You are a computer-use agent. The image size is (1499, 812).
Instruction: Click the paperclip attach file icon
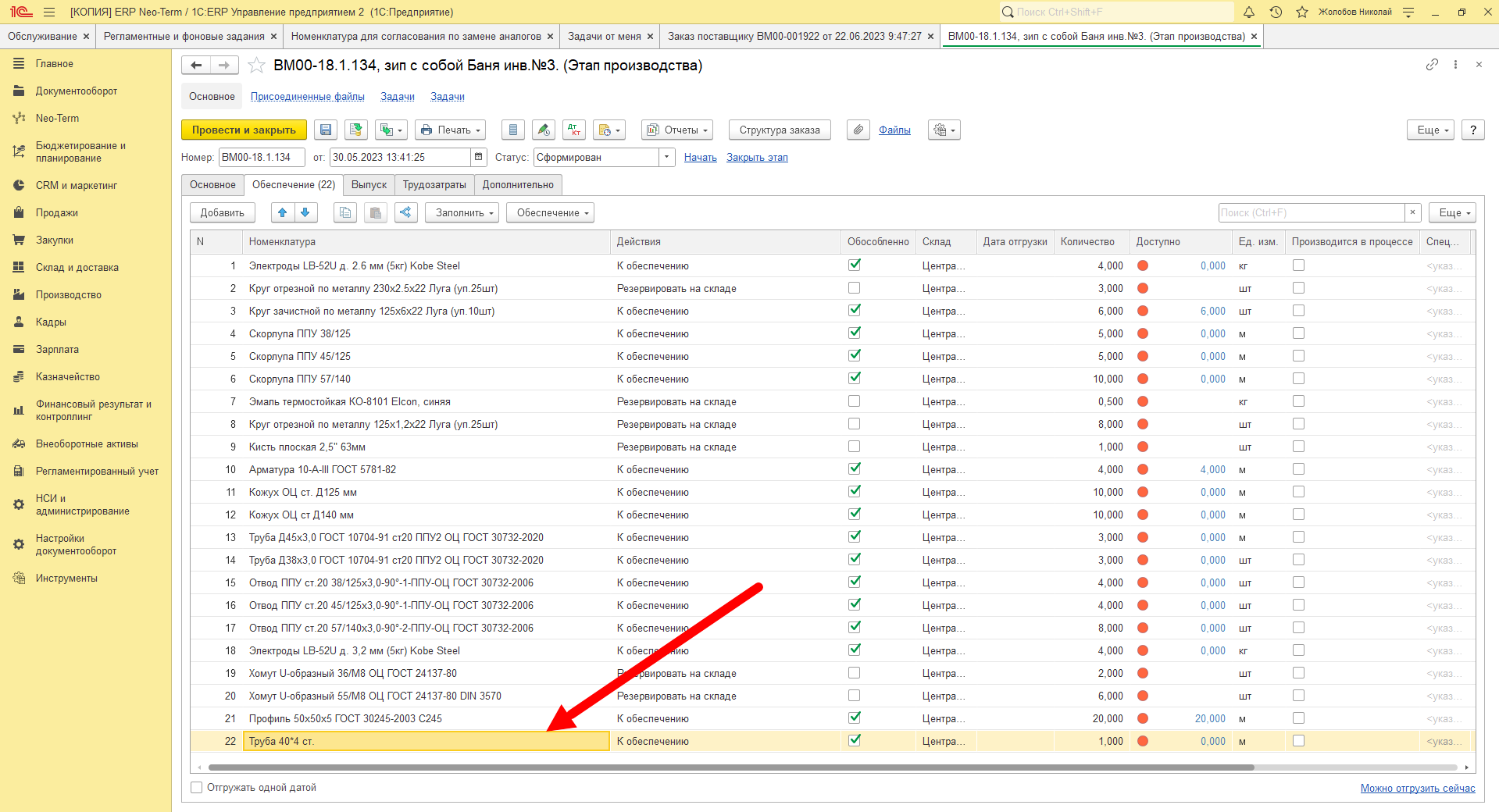pyautogui.click(x=858, y=130)
